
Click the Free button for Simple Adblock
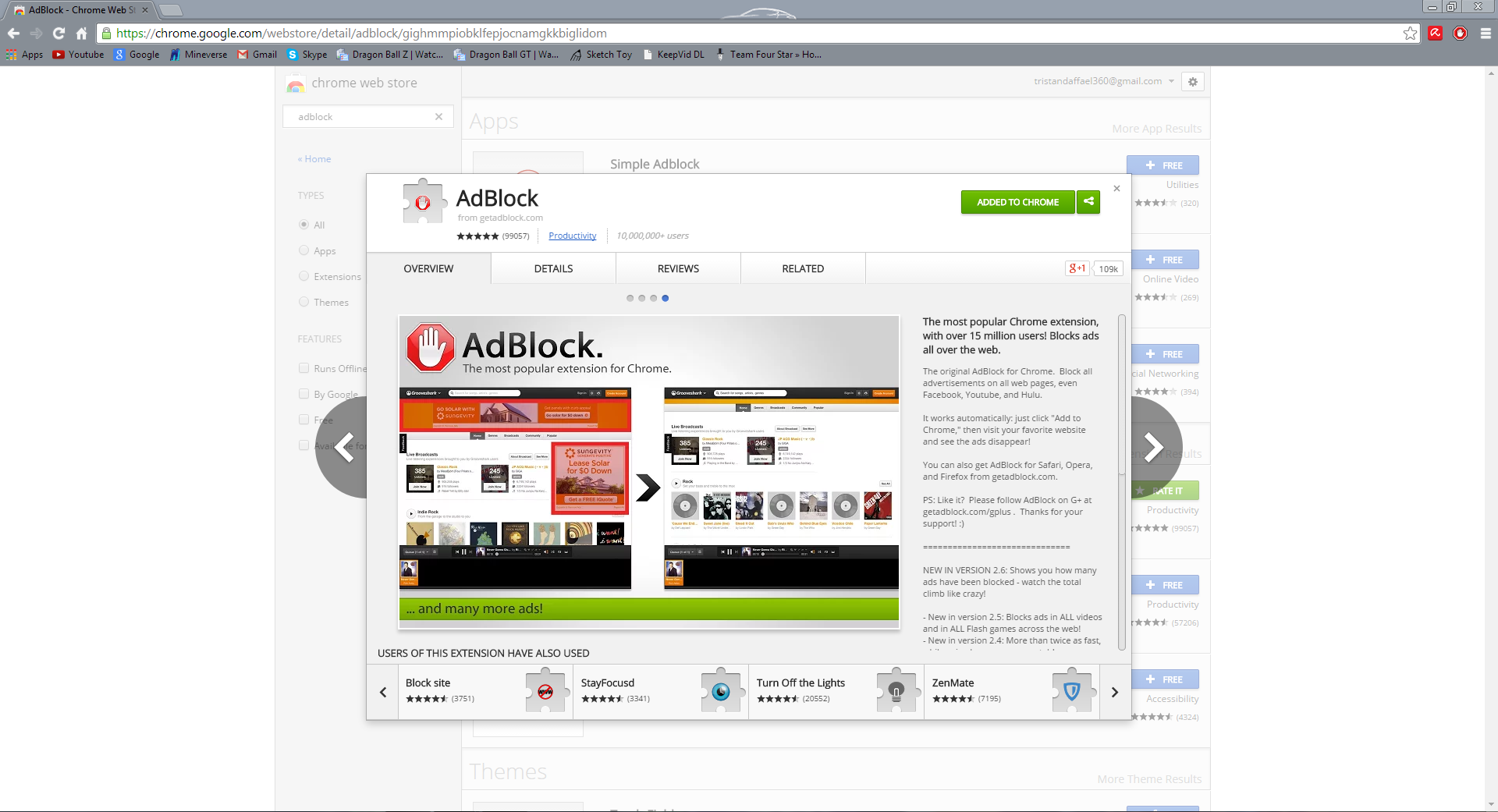click(x=1163, y=165)
